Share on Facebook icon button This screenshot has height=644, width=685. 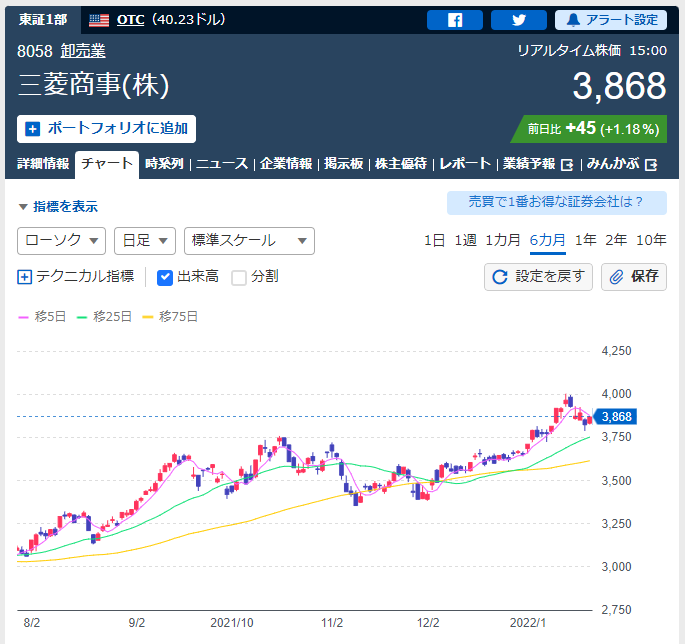455,20
